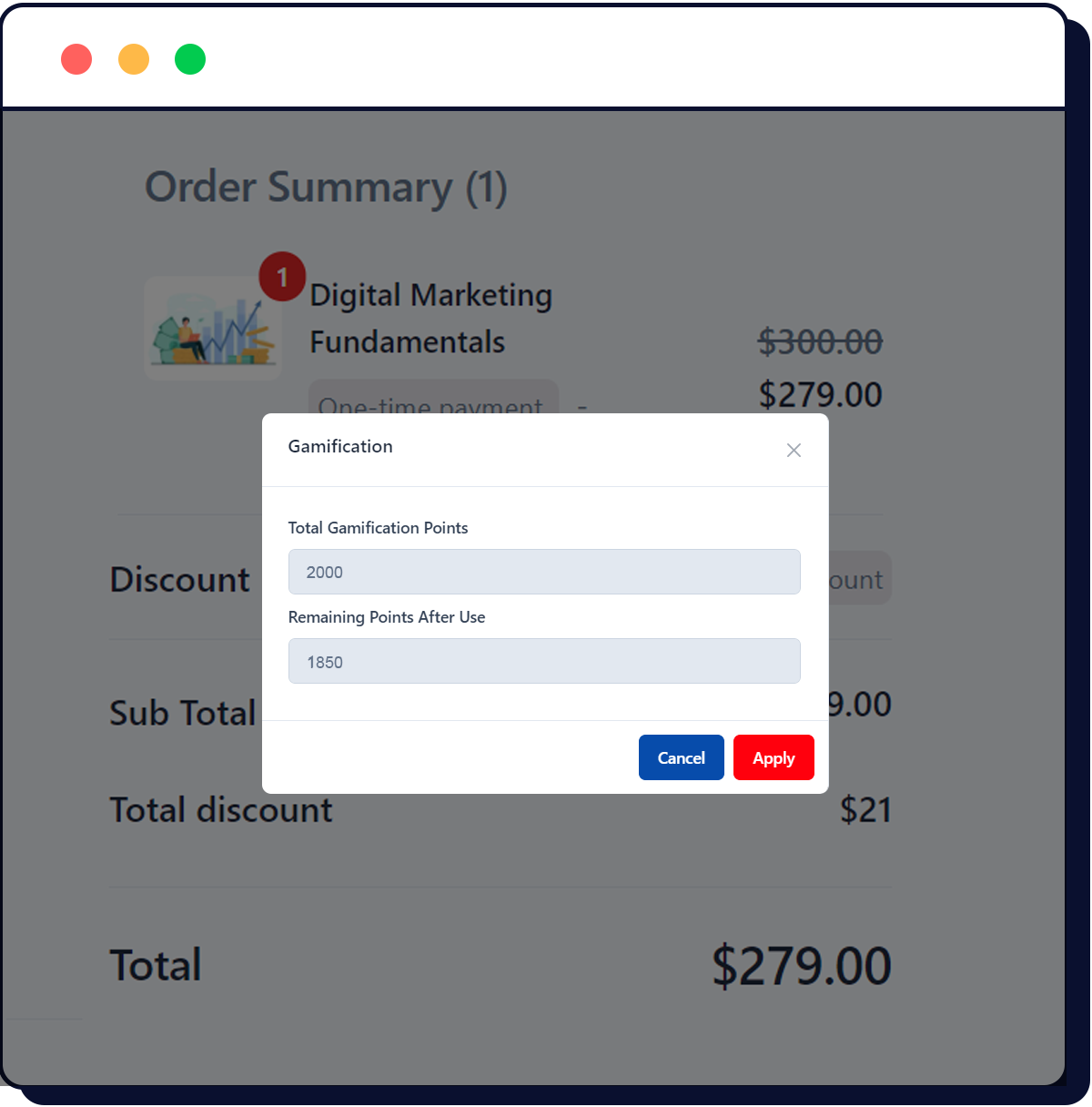Screen dimensions: 1092x1107
Task: Click the partially hidden discount button
Action: tap(859, 579)
